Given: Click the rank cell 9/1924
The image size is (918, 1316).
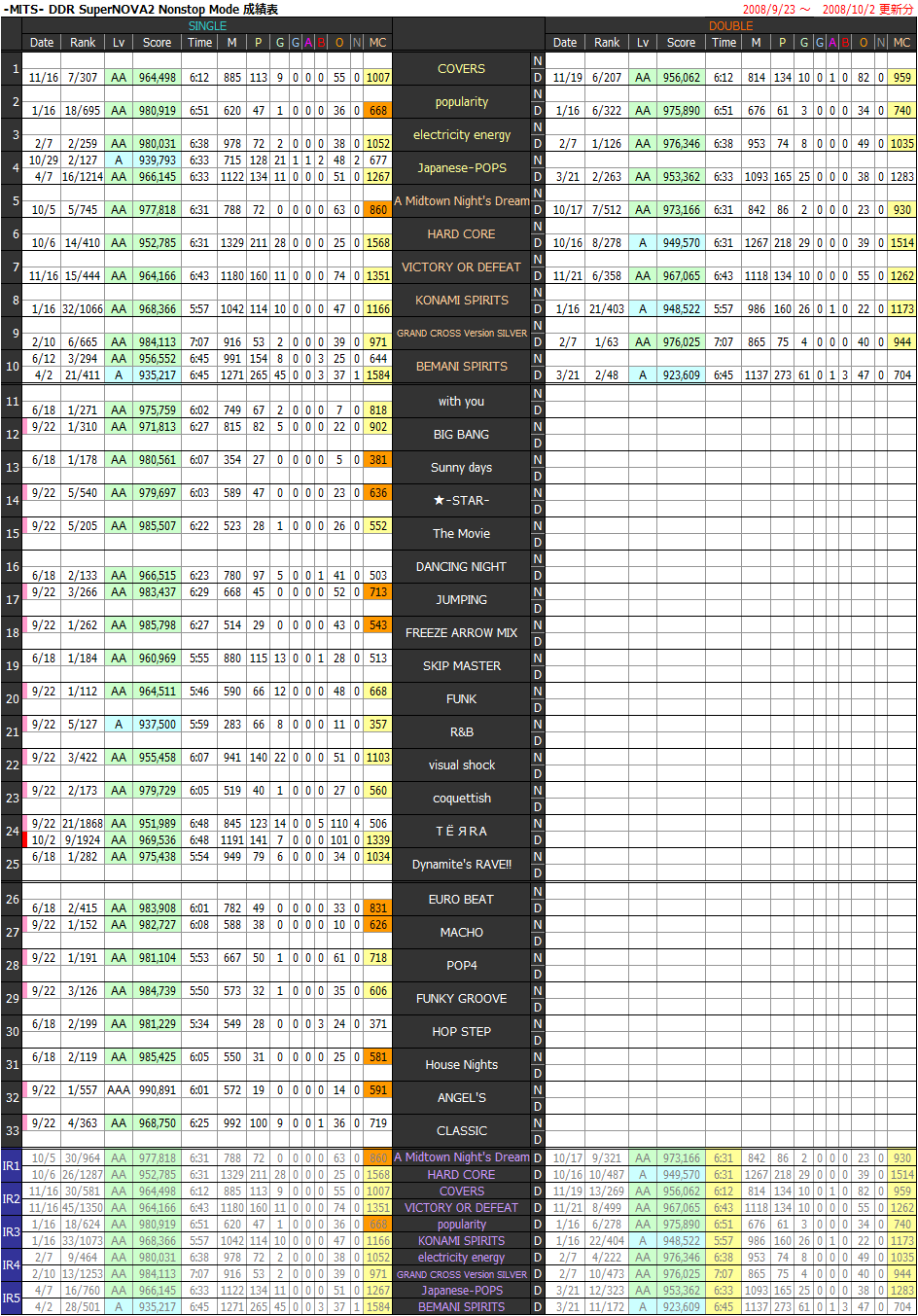Looking at the screenshot, I should 83,840.
